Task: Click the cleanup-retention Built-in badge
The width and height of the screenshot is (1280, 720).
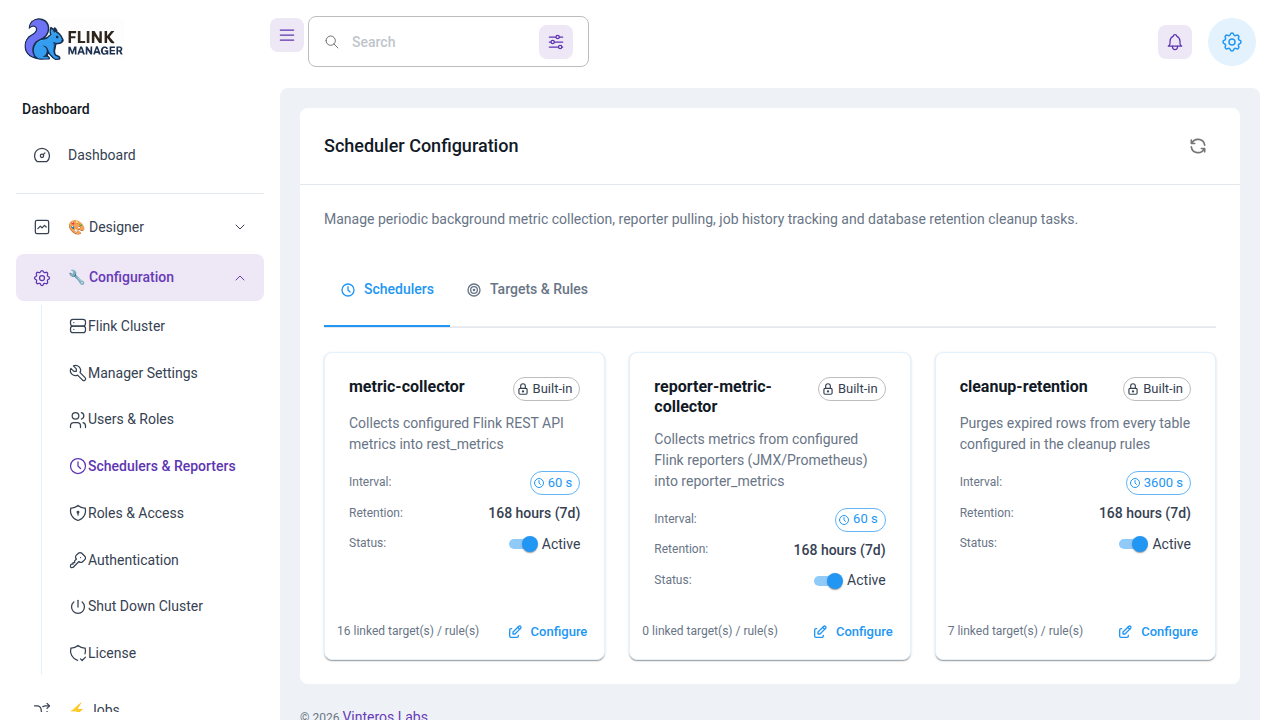Action: [1157, 389]
